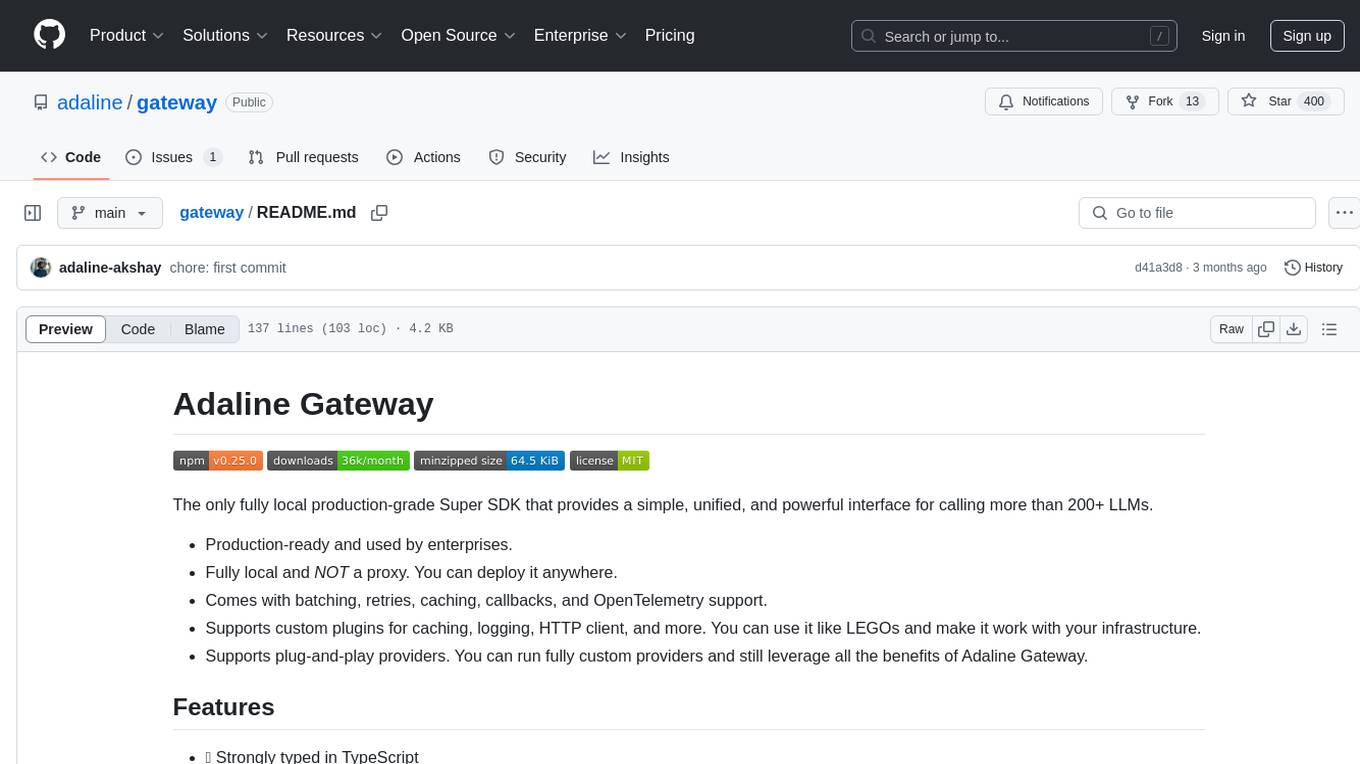
Task: Click the gateway breadcrumb link
Action: point(212,212)
